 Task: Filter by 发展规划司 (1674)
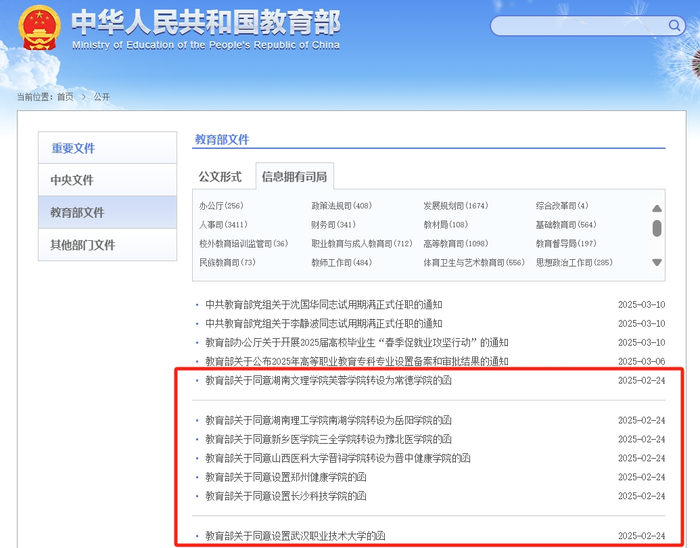click(456, 206)
